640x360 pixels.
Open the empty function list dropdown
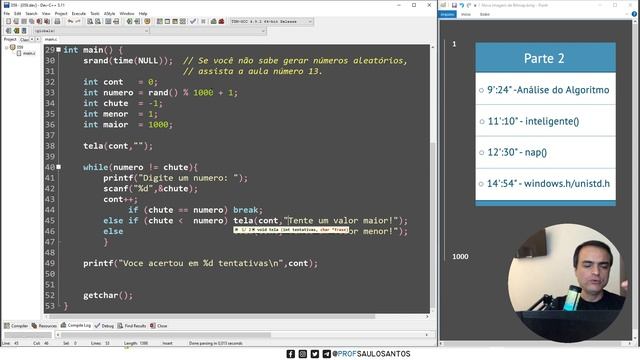pyautogui.click(x=208, y=31)
